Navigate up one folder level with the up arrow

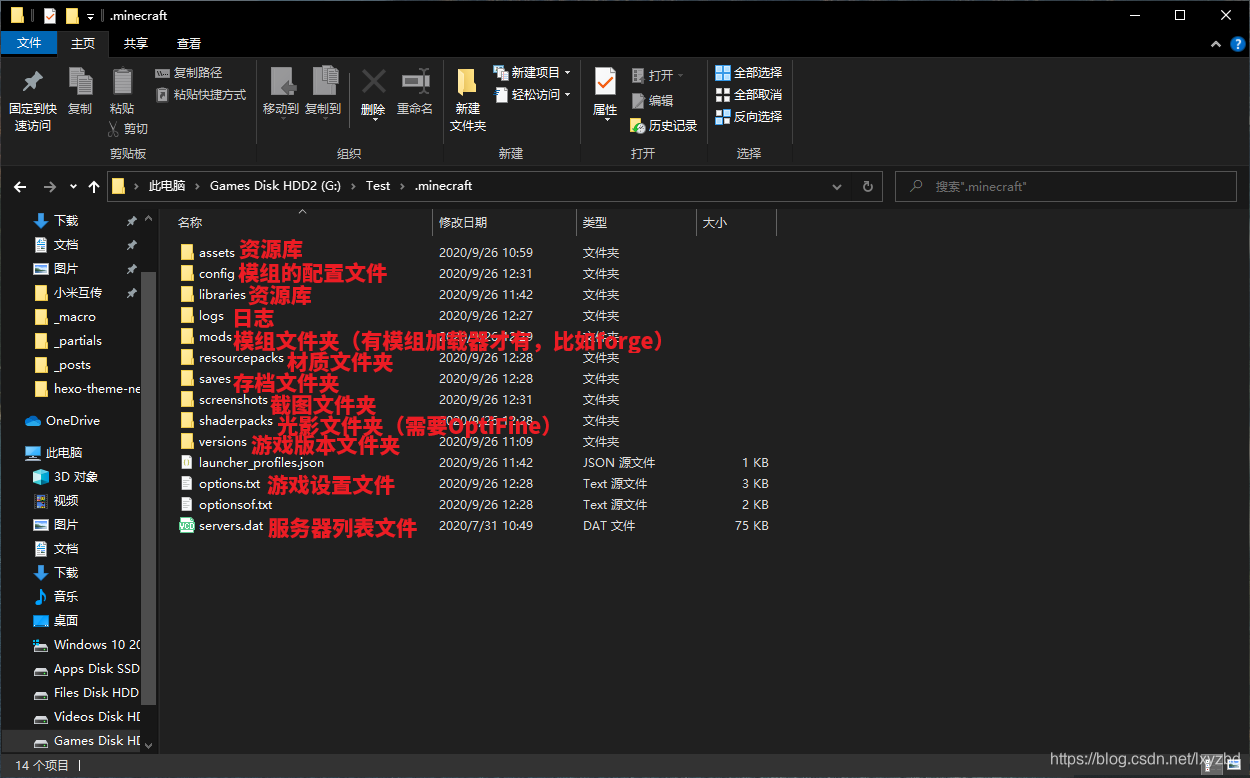[94, 186]
